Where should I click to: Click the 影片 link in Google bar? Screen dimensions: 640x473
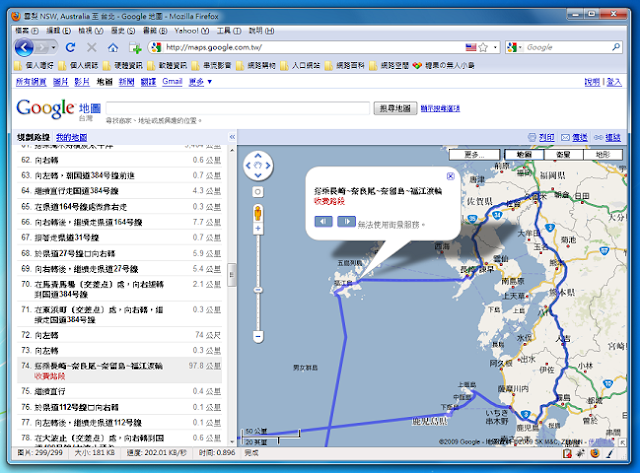pyautogui.click(x=82, y=82)
